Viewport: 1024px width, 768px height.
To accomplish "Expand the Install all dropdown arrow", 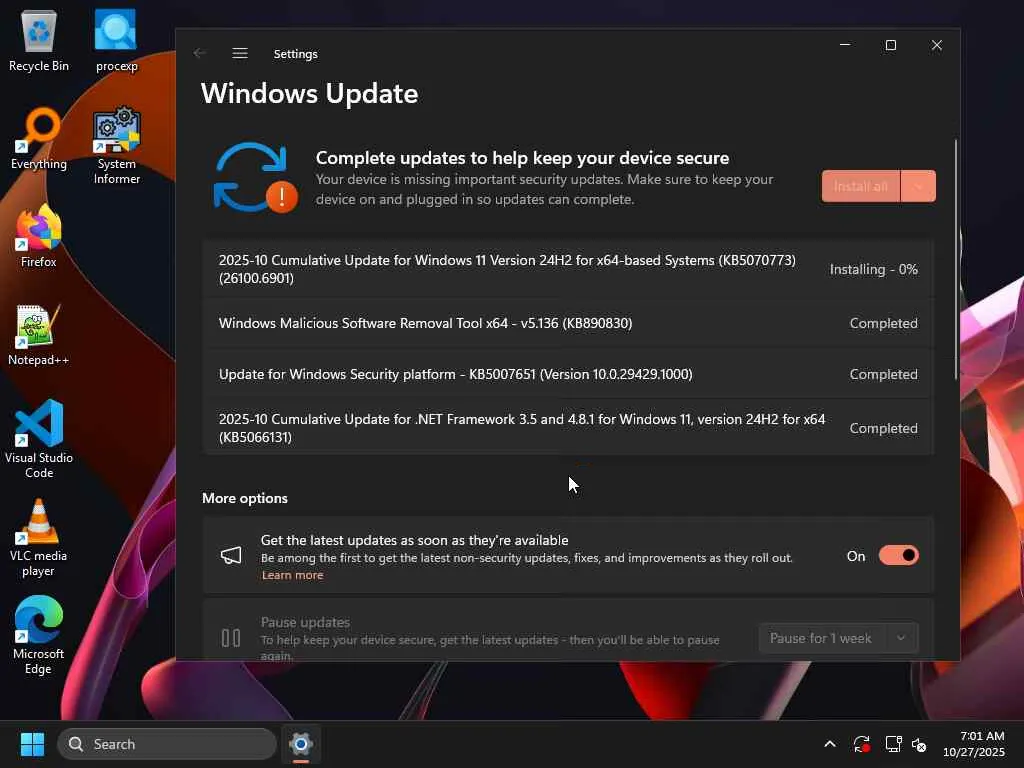I will pyautogui.click(x=918, y=186).
